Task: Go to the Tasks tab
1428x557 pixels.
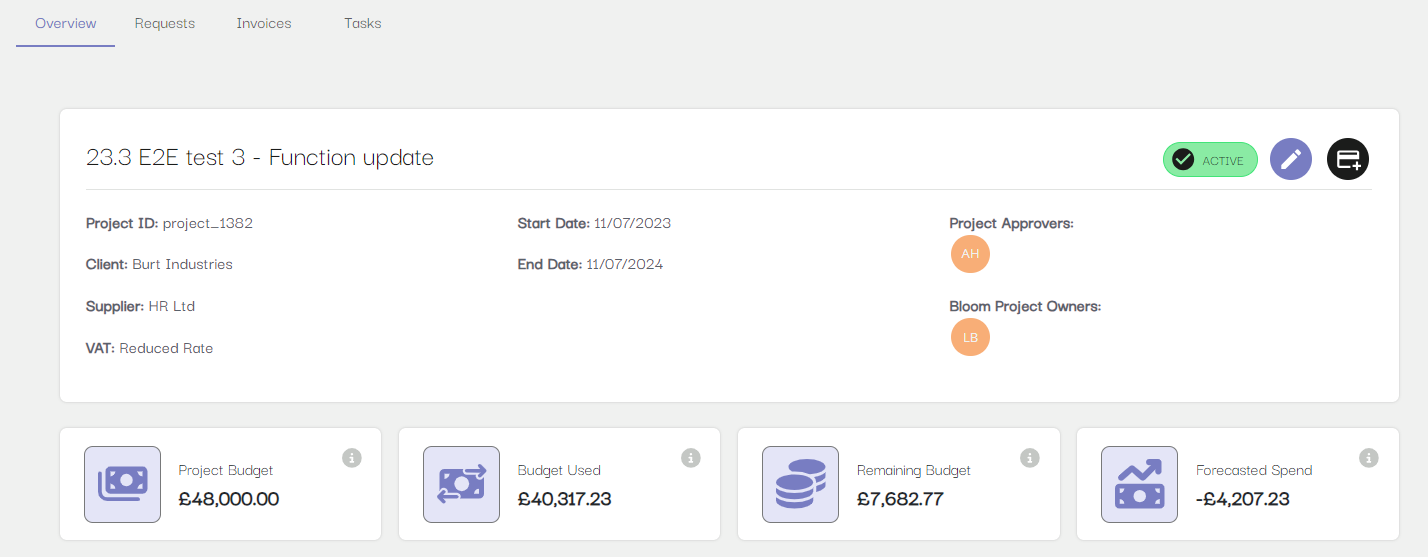Action: [362, 23]
